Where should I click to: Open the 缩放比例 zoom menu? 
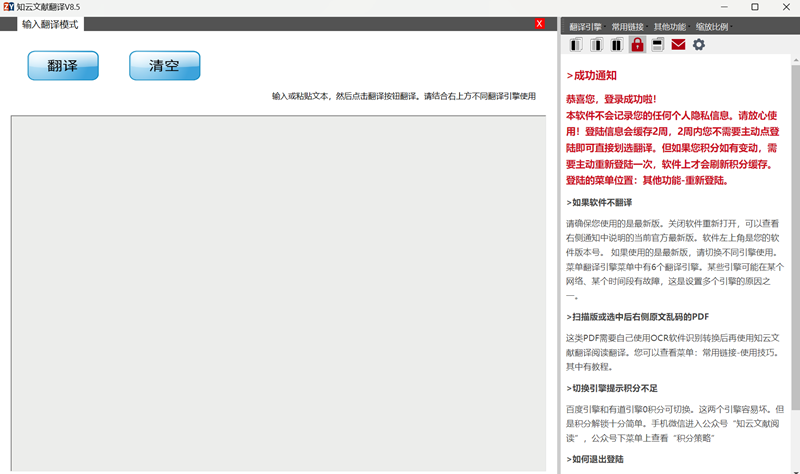click(714, 27)
